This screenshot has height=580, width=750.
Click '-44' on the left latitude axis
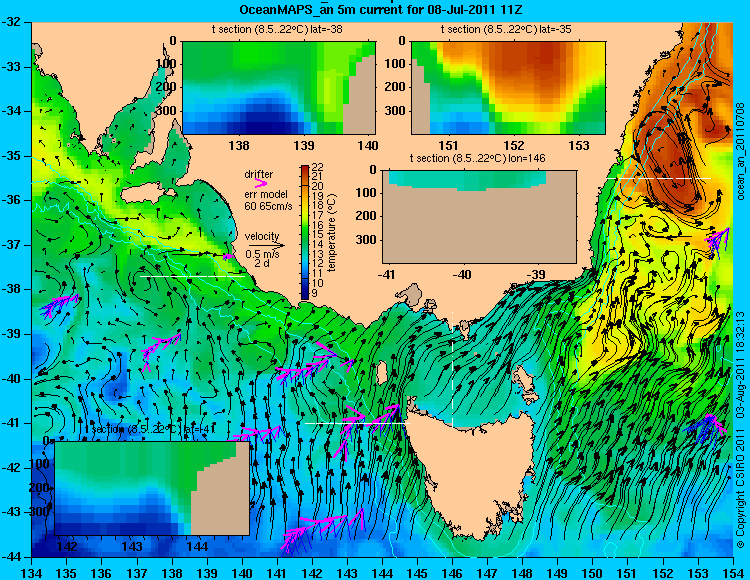coord(10,557)
